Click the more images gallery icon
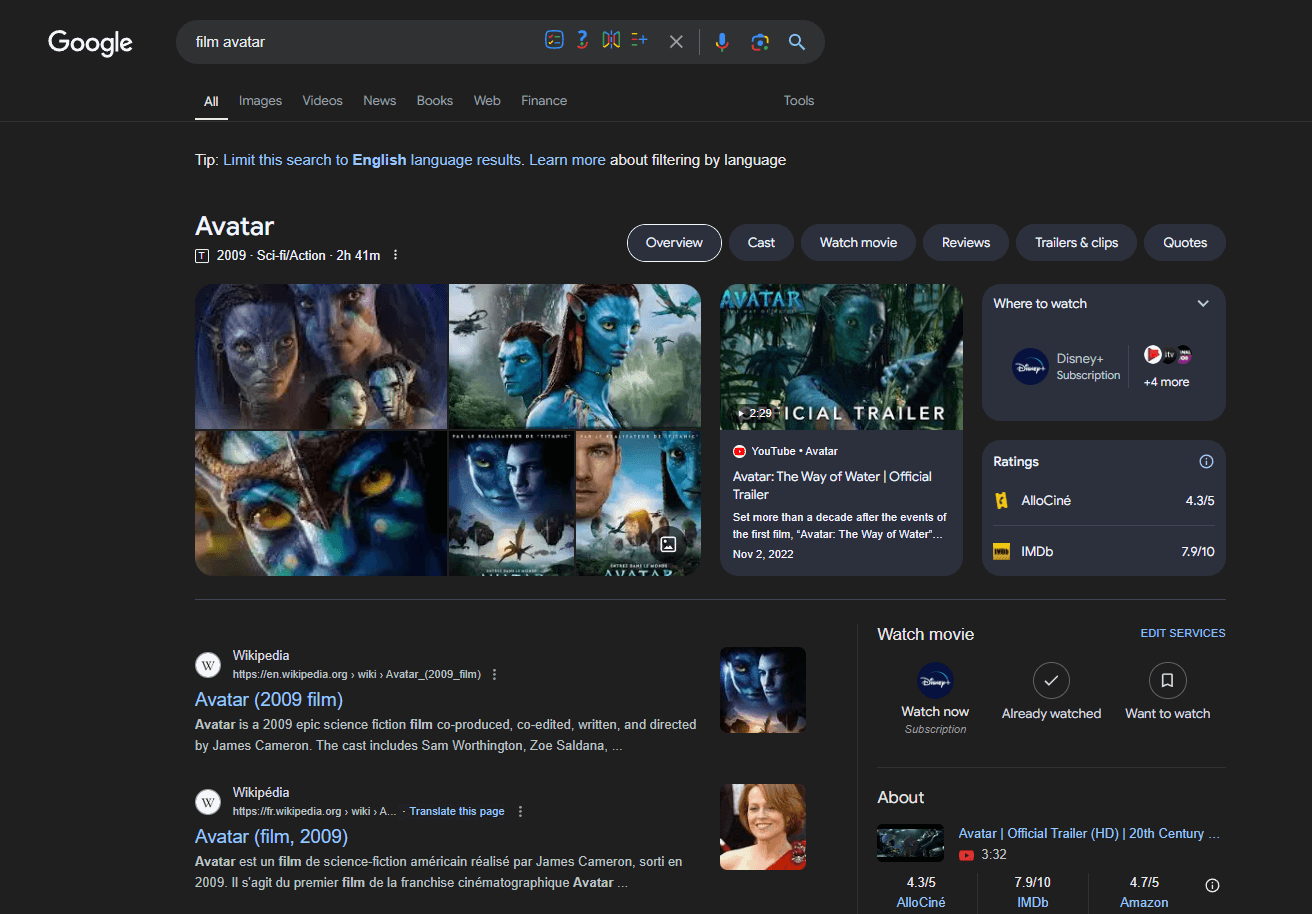Viewport: 1312px width, 914px height. point(669,545)
